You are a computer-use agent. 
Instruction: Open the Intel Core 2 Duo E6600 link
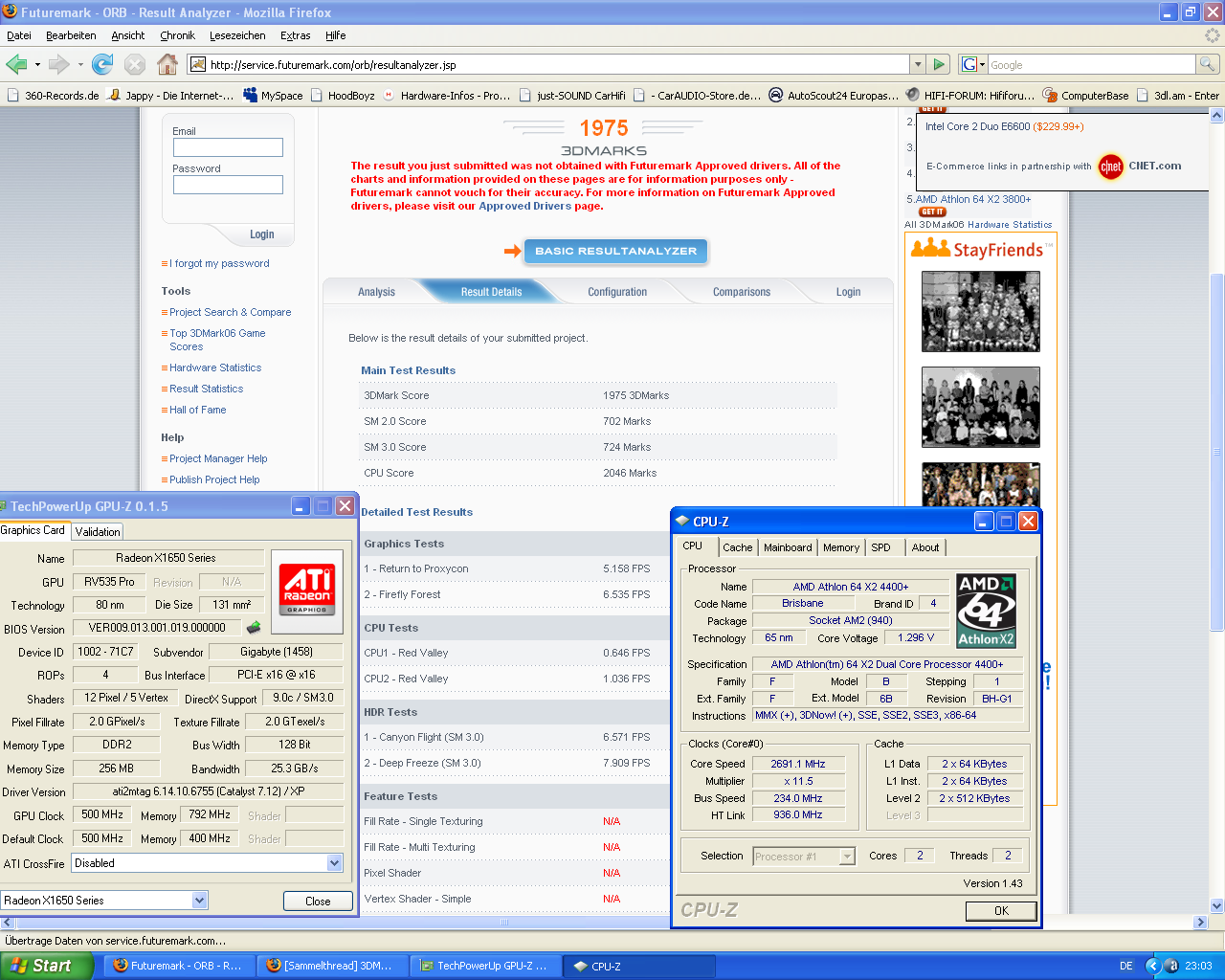[978, 126]
